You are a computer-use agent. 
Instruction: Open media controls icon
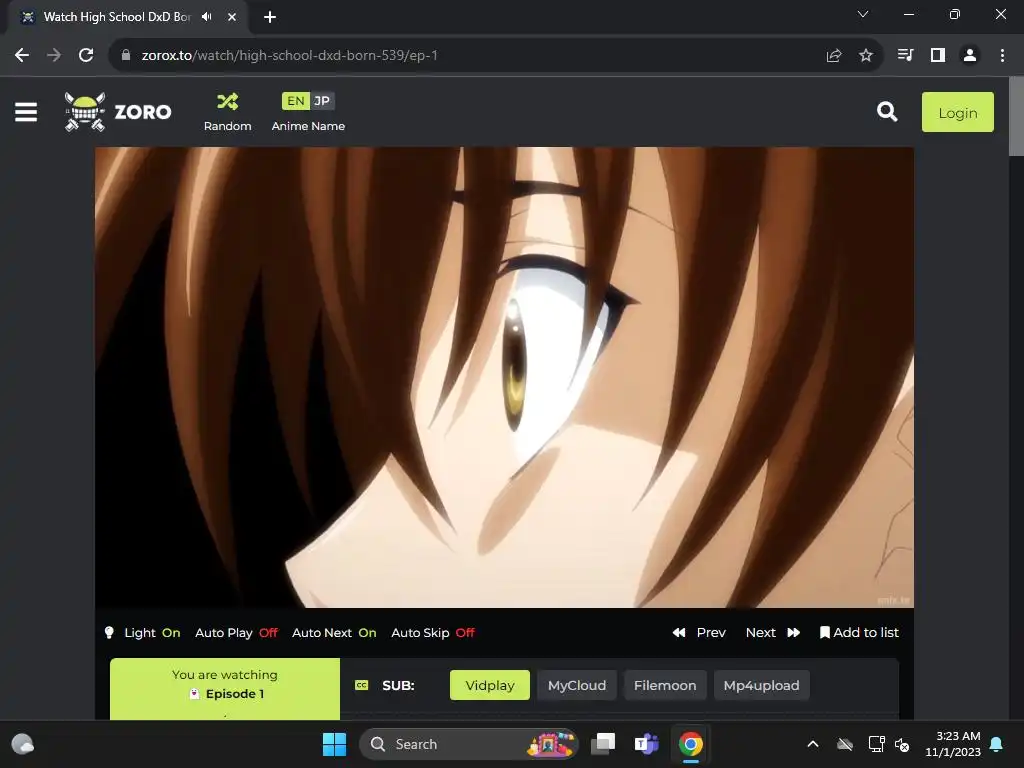905,56
